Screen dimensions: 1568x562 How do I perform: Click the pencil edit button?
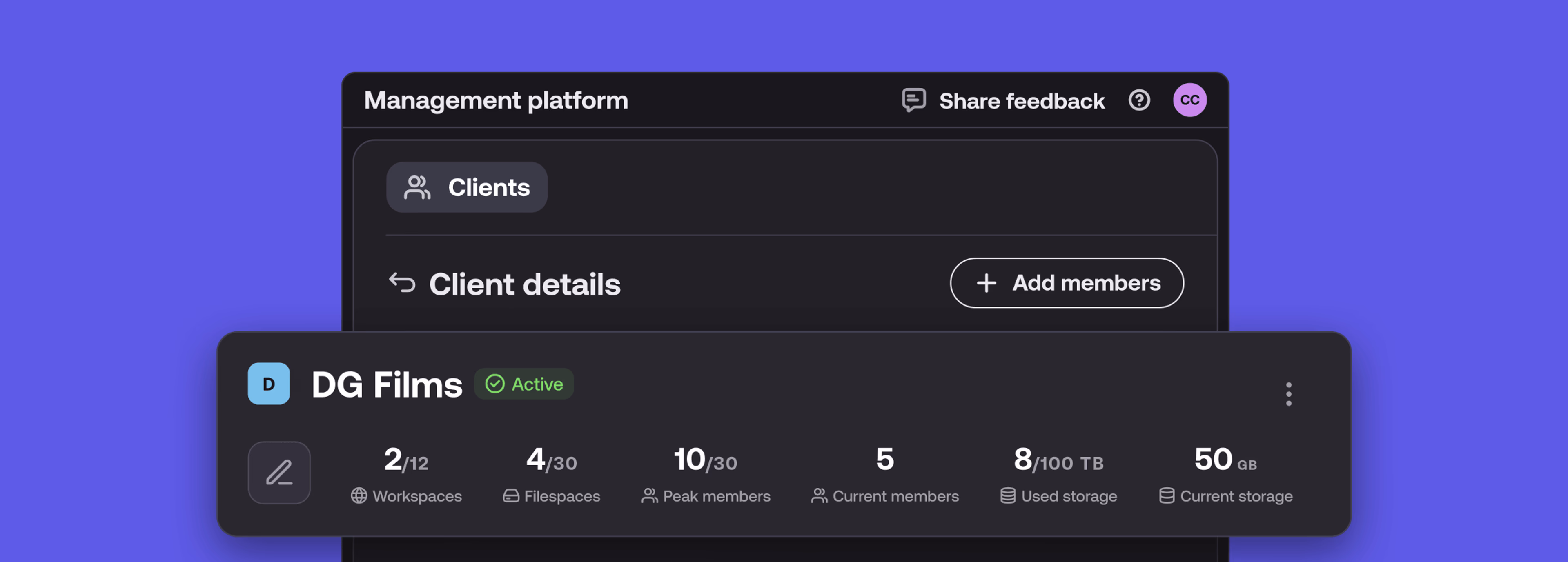(x=279, y=473)
